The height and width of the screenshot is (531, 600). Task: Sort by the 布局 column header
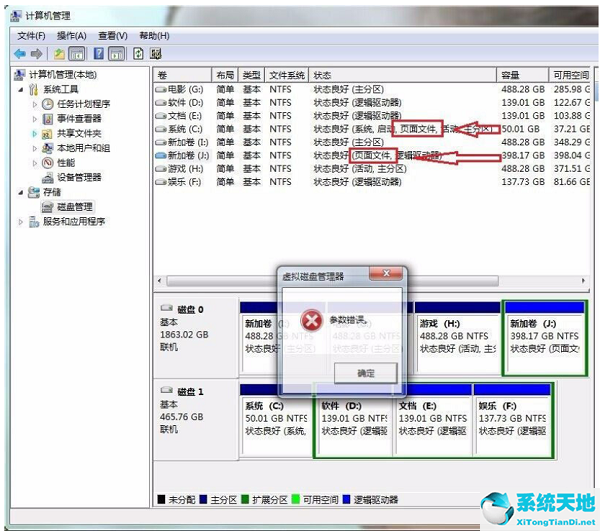(225, 75)
